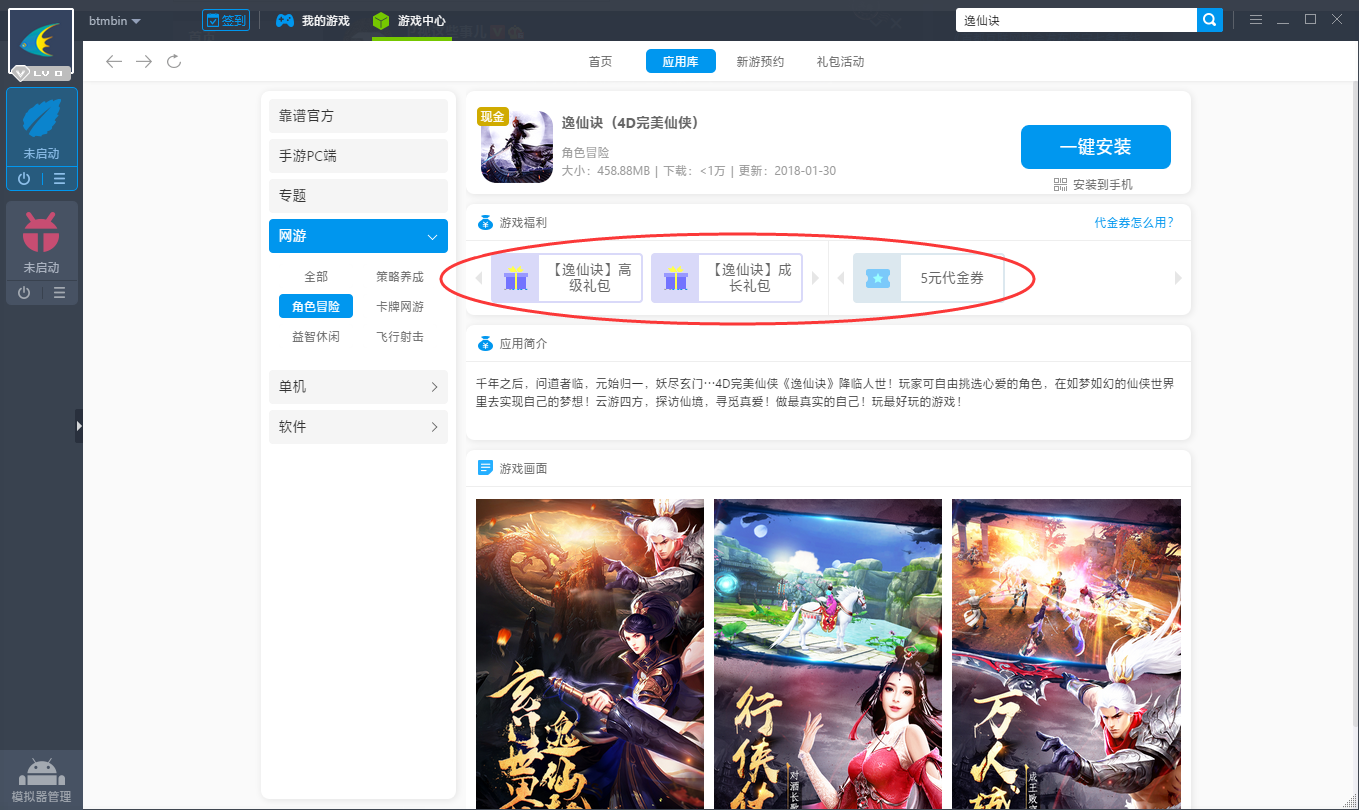Viewport: 1359px width, 810px height.
Task: Open the 首页 tab
Action: pyautogui.click(x=600, y=62)
